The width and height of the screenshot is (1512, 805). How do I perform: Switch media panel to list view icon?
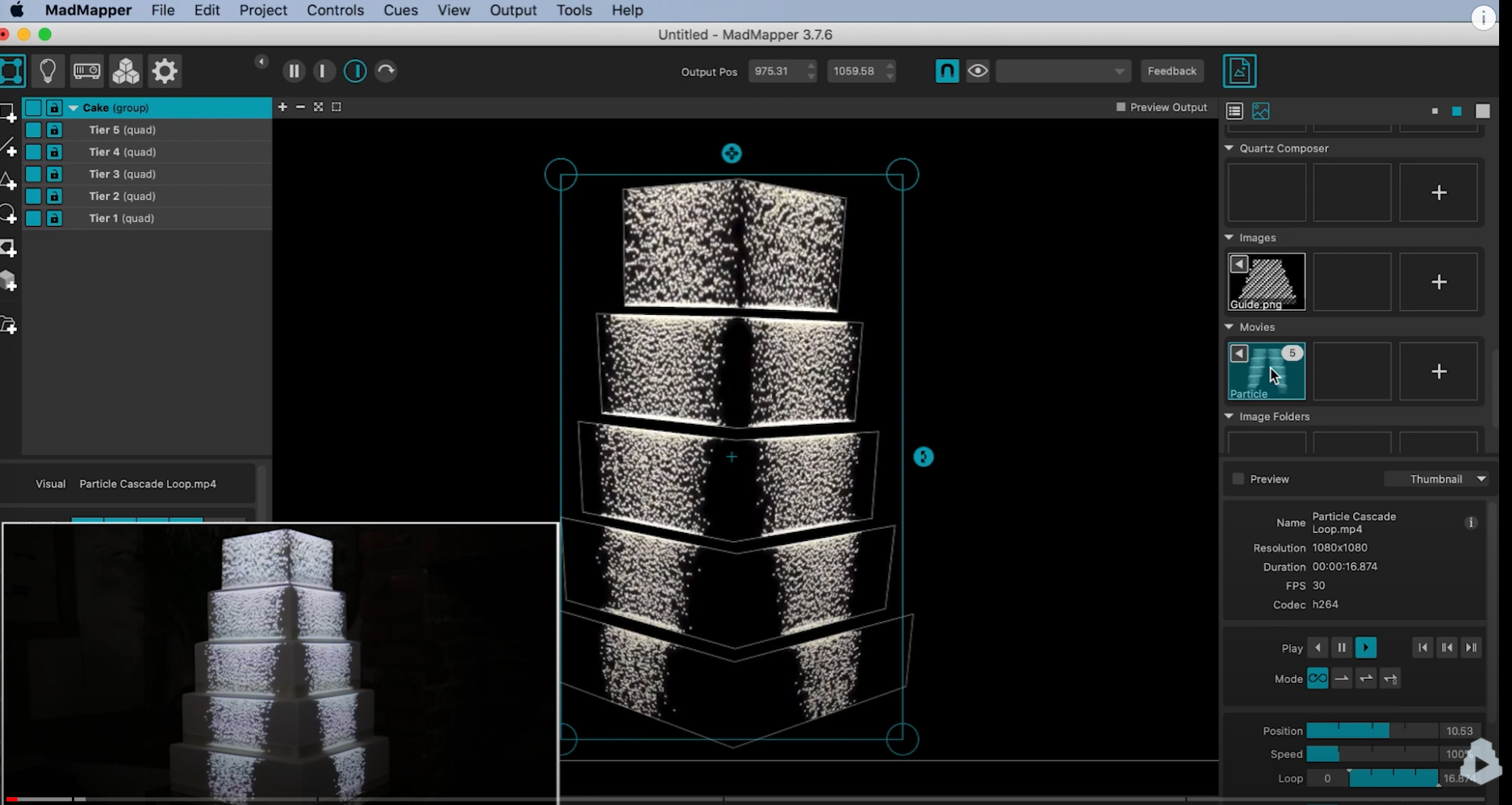coord(1234,111)
